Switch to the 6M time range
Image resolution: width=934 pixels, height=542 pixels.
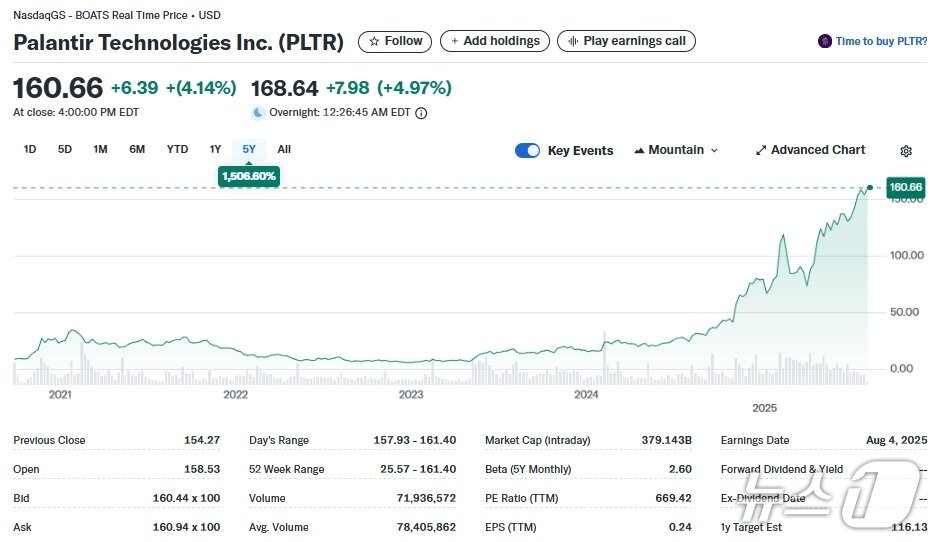[x=137, y=149]
